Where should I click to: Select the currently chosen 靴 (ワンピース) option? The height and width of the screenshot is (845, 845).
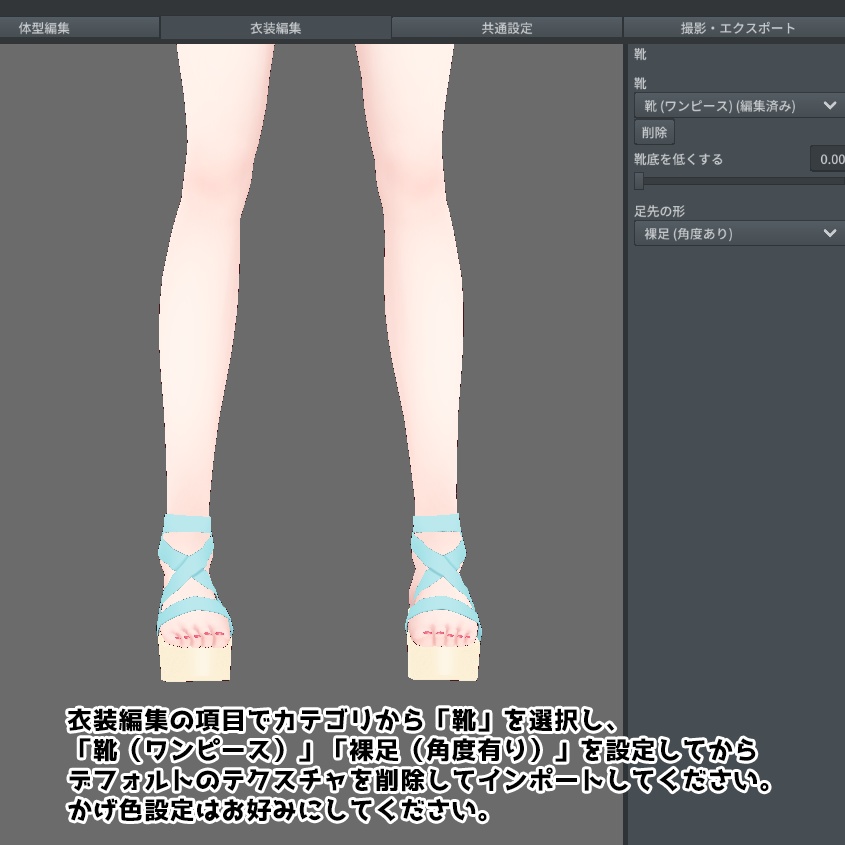tap(720, 105)
